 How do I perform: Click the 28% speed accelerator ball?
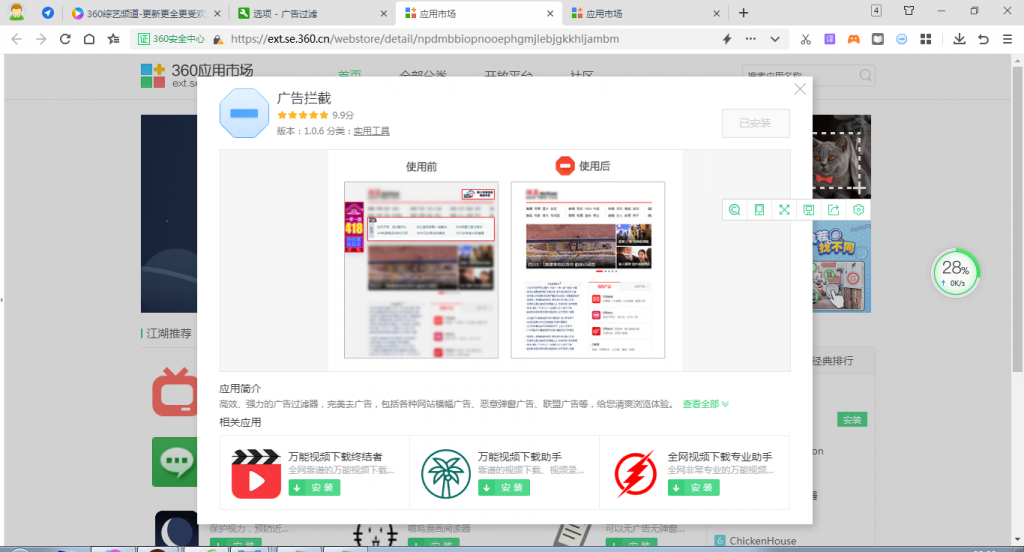click(x=955, y=272)
